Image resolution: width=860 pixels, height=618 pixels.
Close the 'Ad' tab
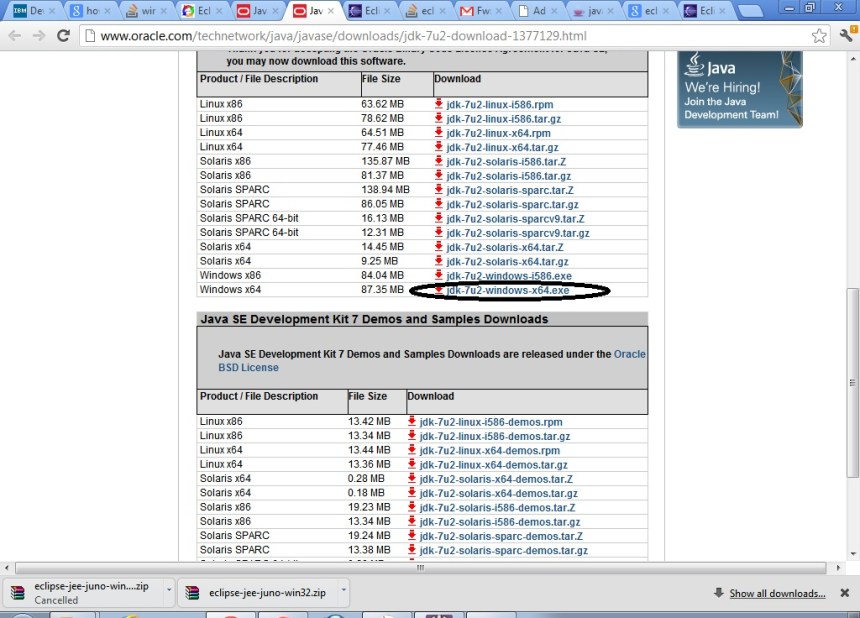point(554,10)
